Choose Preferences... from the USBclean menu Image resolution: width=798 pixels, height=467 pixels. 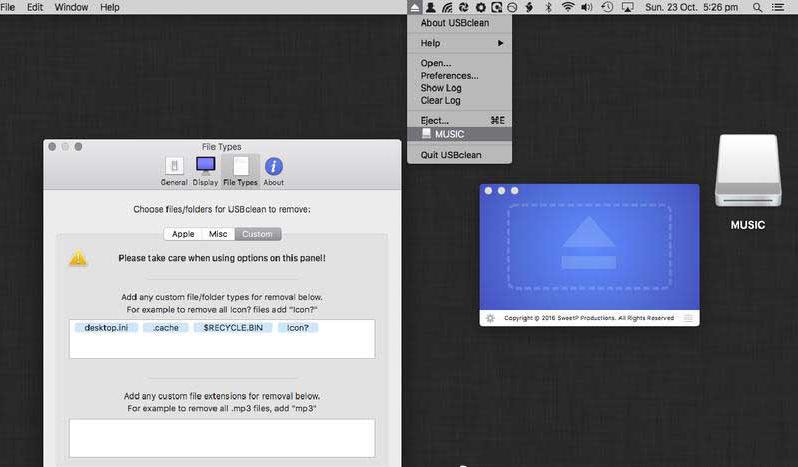(x=449, y=75)
